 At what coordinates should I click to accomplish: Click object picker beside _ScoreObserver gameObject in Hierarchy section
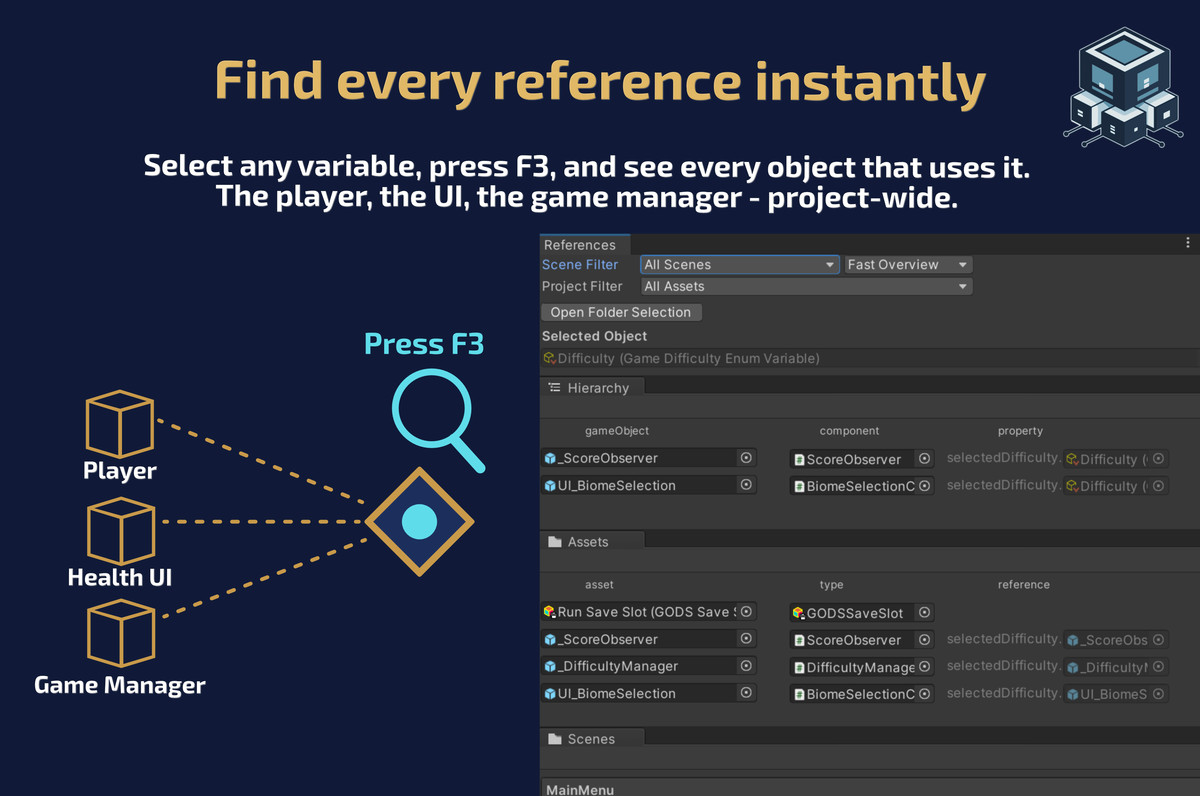pyautogui.click(x=746, y=458)
